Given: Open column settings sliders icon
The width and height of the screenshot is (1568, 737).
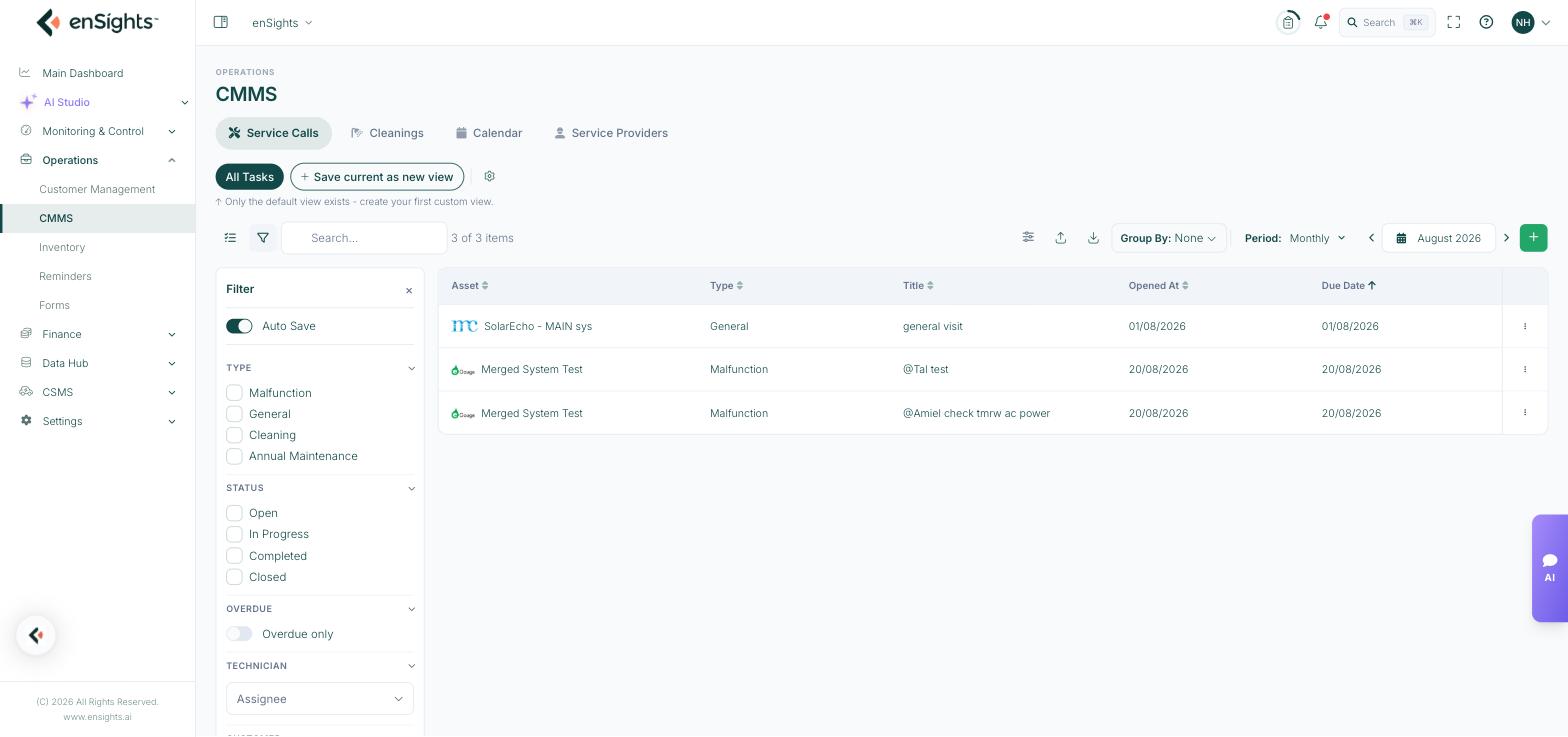Looking at the screenshot, I should [1028, 237].
